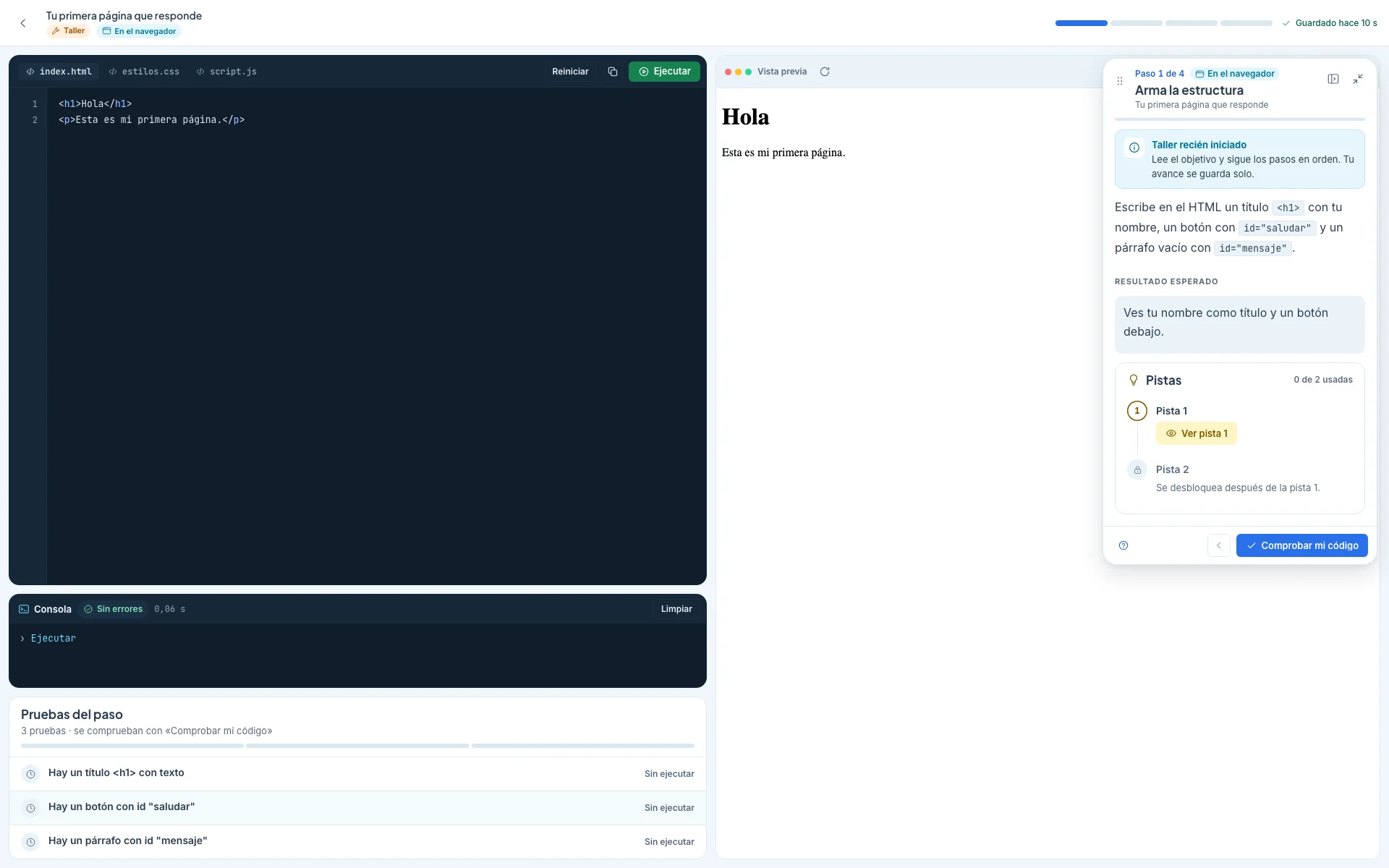
Task: Click the clock icon for the mensaje test
Action: (30, 842)
